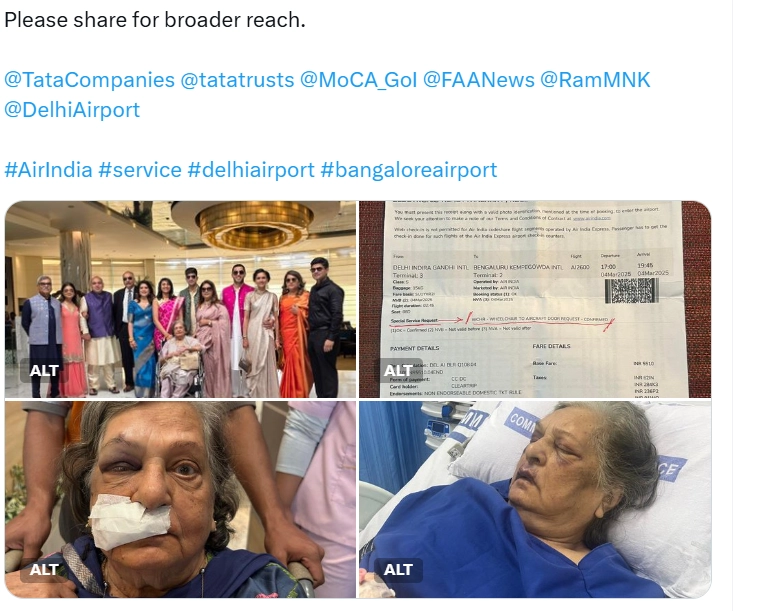Open the @DelhiAirport mention link

[x=72, y=110]
